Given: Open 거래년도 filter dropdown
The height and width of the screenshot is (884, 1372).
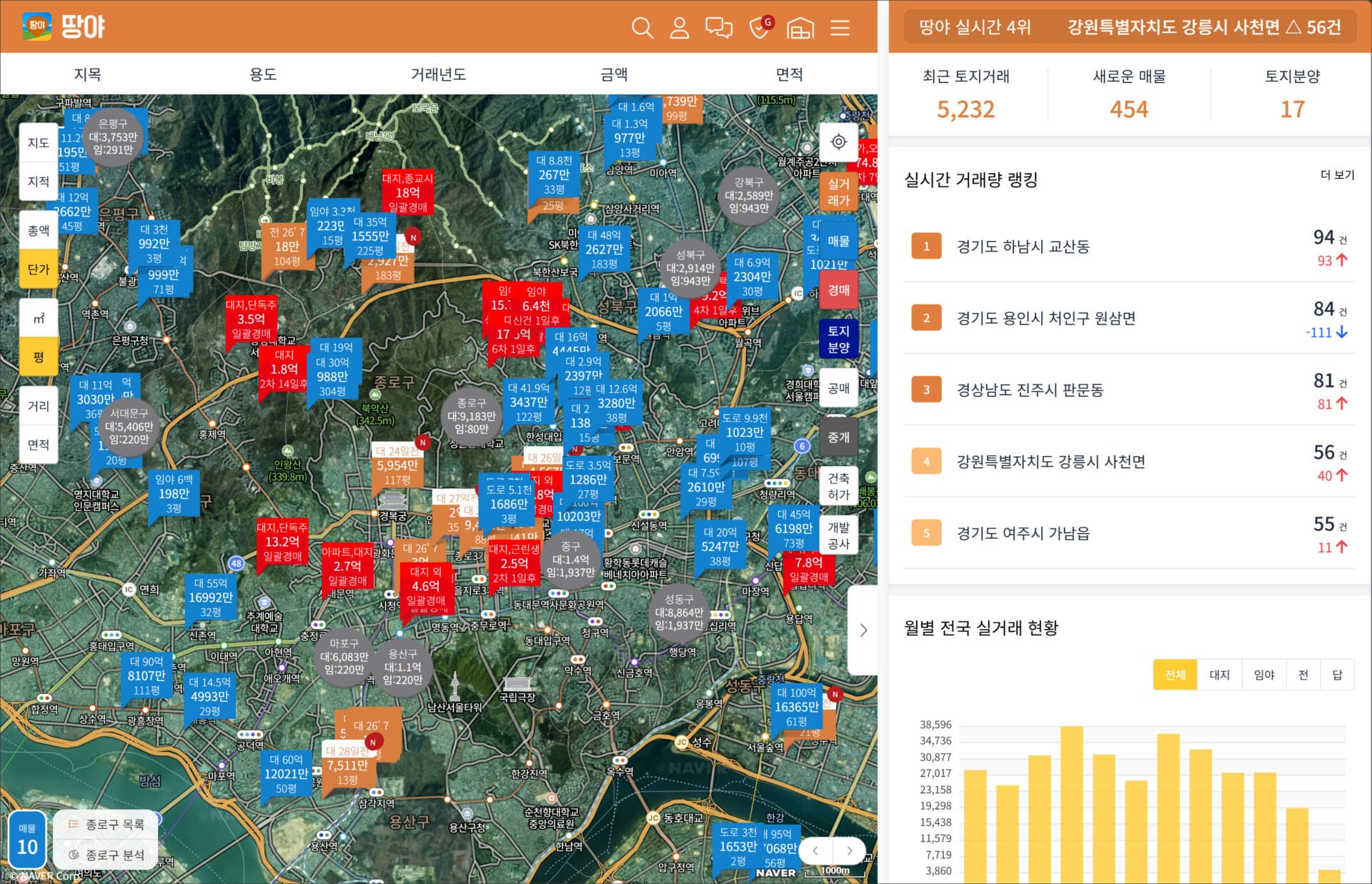Looking at the screenshot, I should click(439, 74).
